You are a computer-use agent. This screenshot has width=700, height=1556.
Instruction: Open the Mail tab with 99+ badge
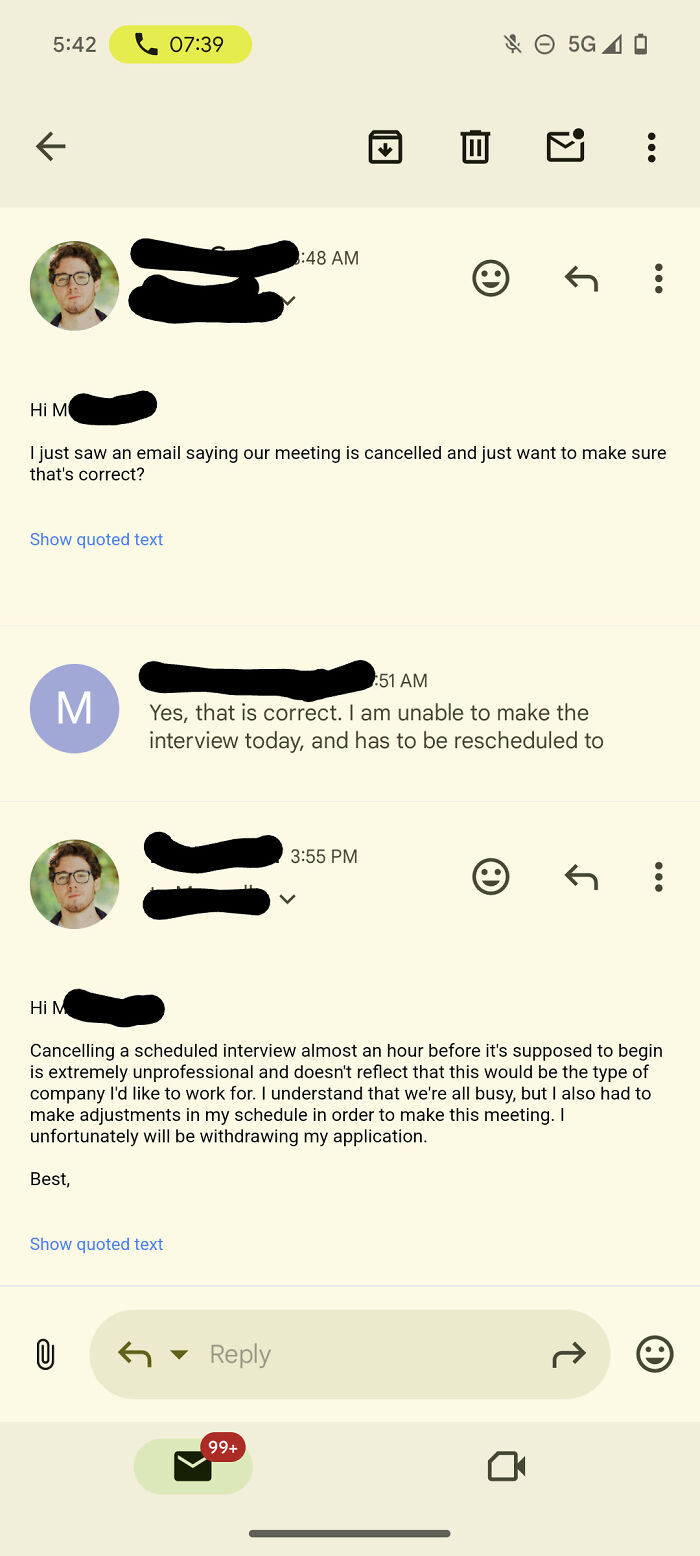193,1466
